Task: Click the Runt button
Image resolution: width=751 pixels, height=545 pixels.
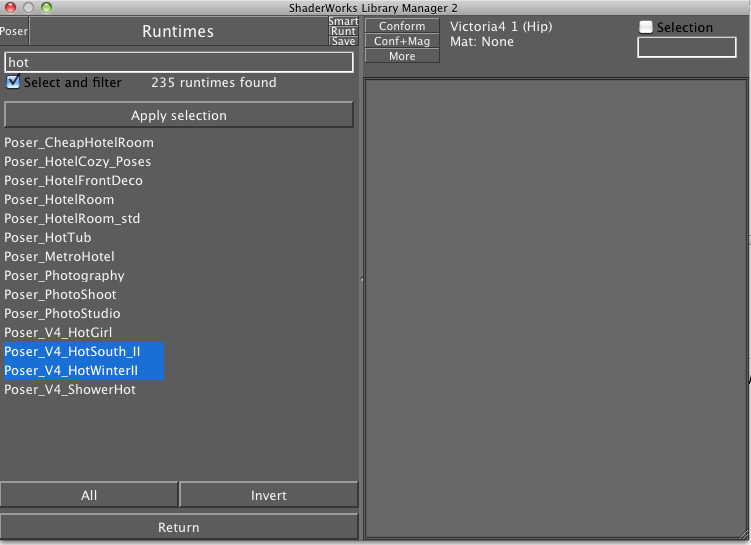Action: pyautogui.click(x=343, y=32)
